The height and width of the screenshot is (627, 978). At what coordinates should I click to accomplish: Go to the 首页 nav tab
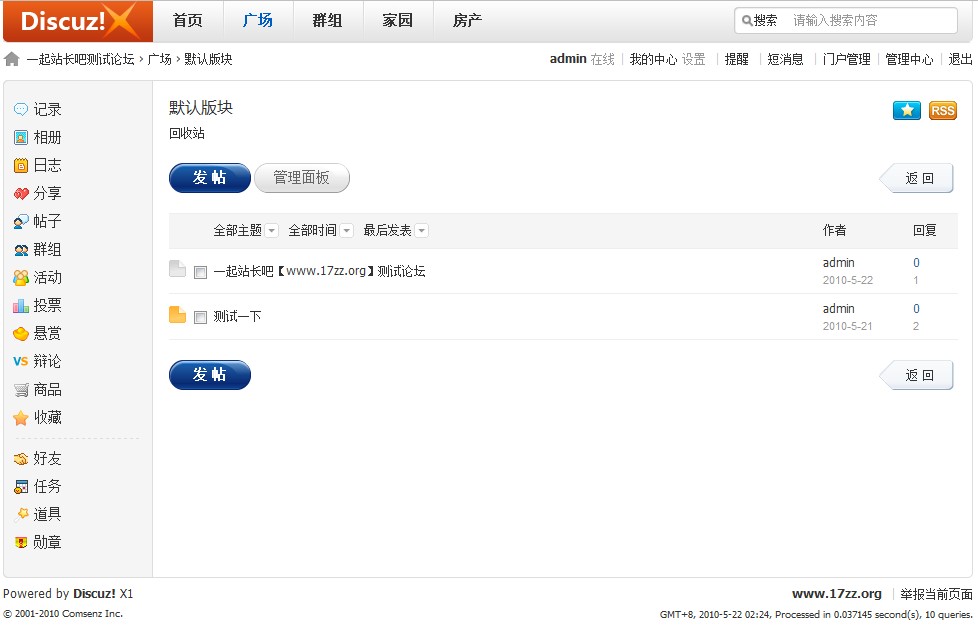tap(188, 21)
